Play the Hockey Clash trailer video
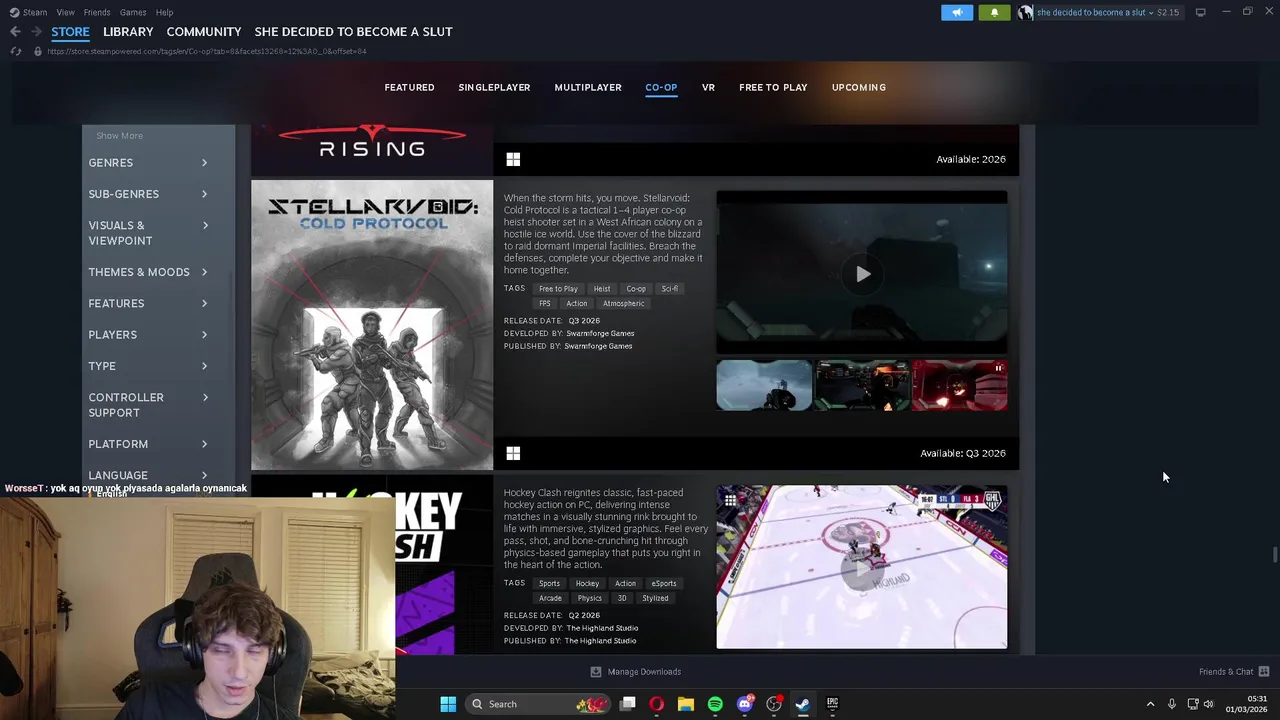Viewport: 1280px width, 720px height. 862,568
